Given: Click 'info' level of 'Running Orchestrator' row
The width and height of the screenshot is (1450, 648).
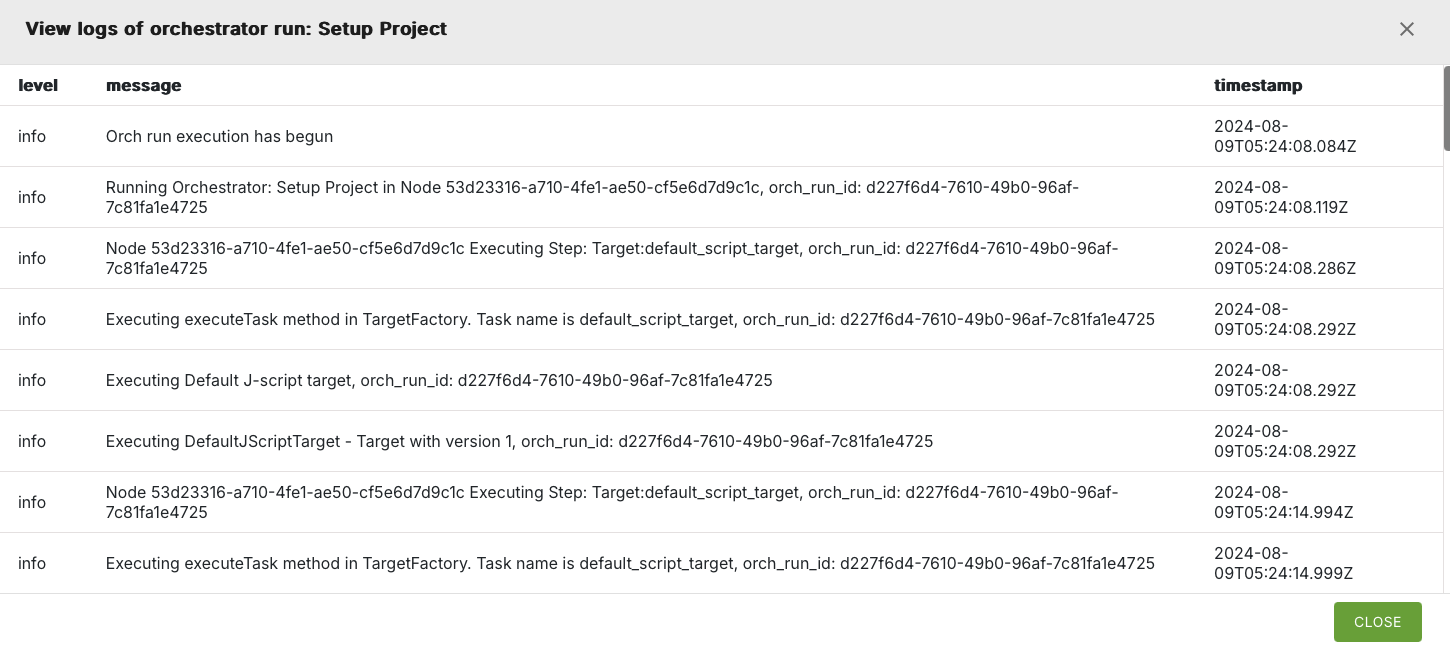Looking at the screenshot, I should pyautogui.click(x=32, y=197).
